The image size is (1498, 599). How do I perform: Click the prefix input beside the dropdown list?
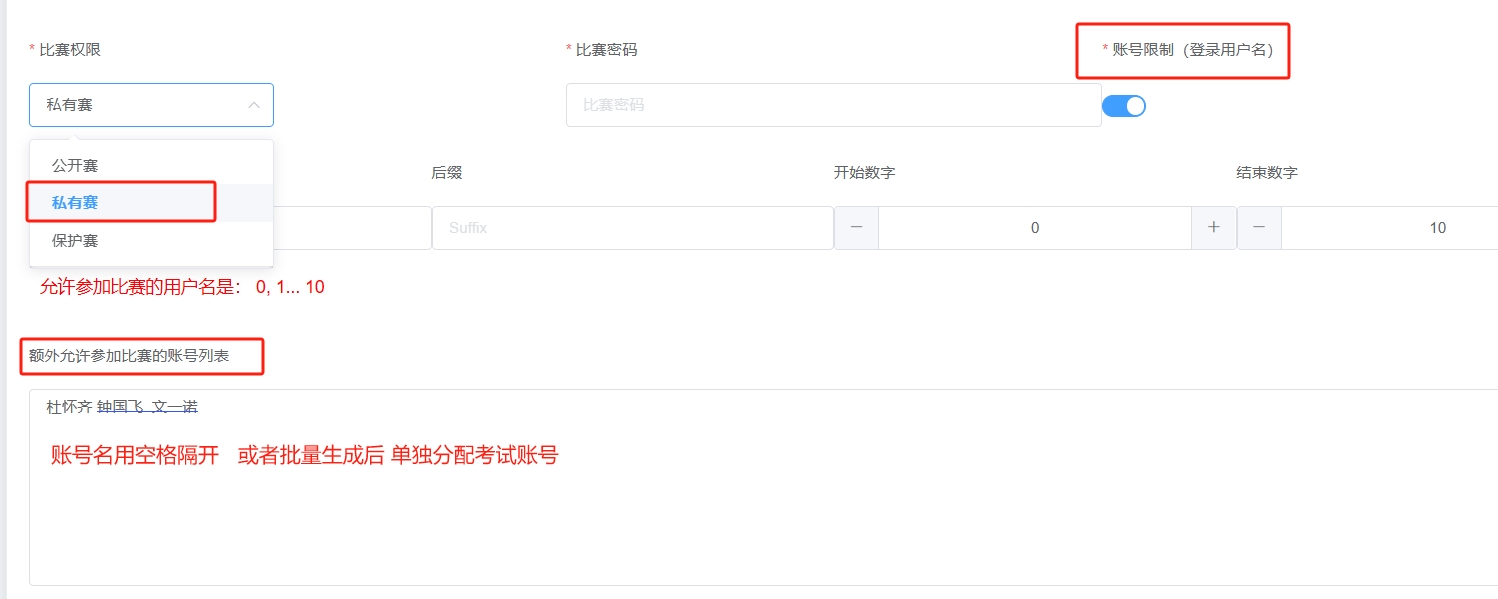coord(352,228)
